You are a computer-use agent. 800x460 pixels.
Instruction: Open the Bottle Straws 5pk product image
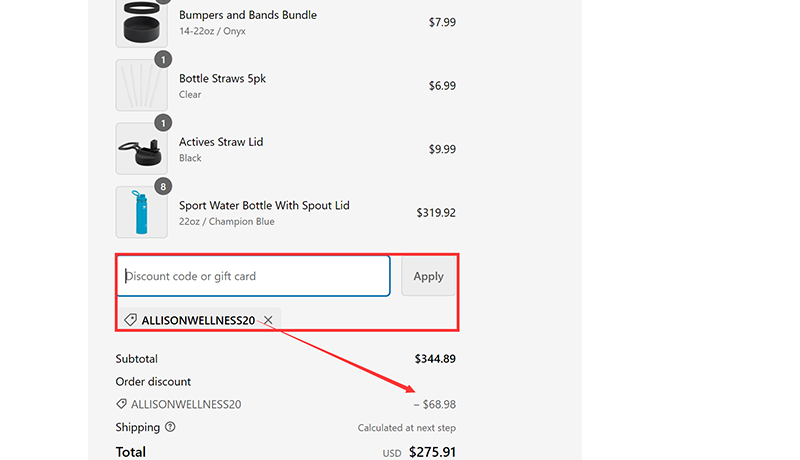pyautogui.click(x=141, y=85)
